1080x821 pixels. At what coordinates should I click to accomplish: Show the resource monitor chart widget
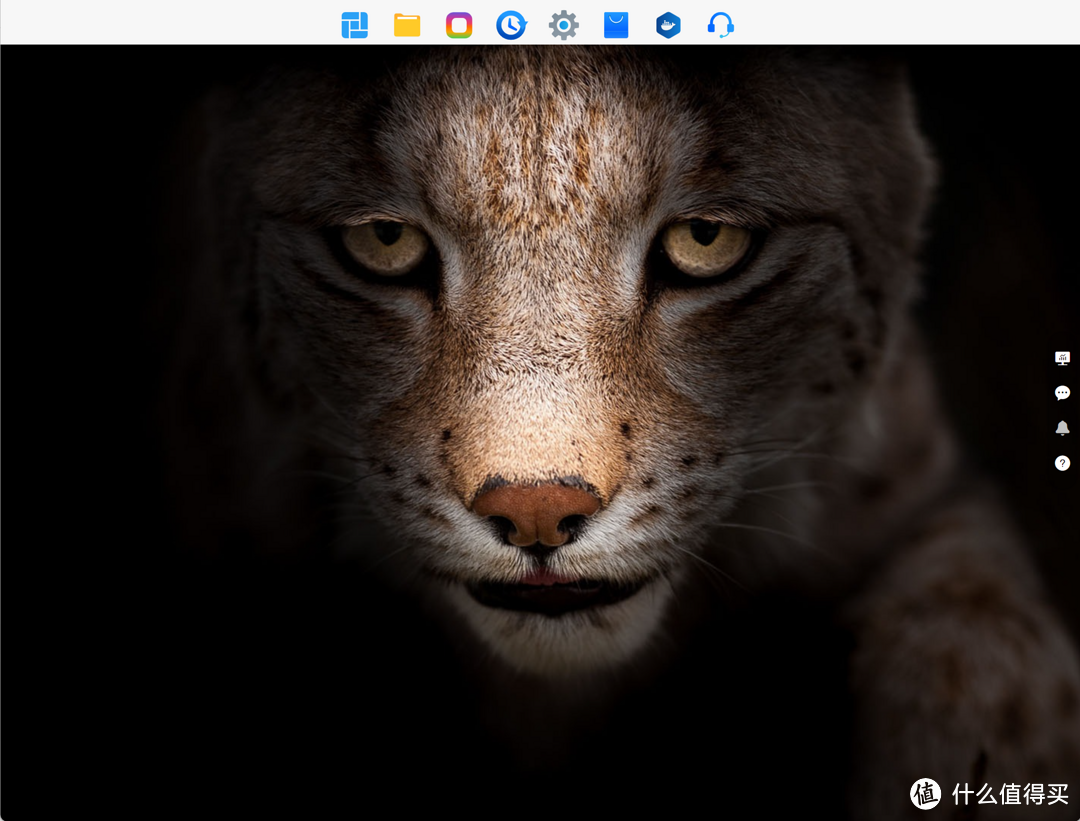click(x=1062, y=358)
